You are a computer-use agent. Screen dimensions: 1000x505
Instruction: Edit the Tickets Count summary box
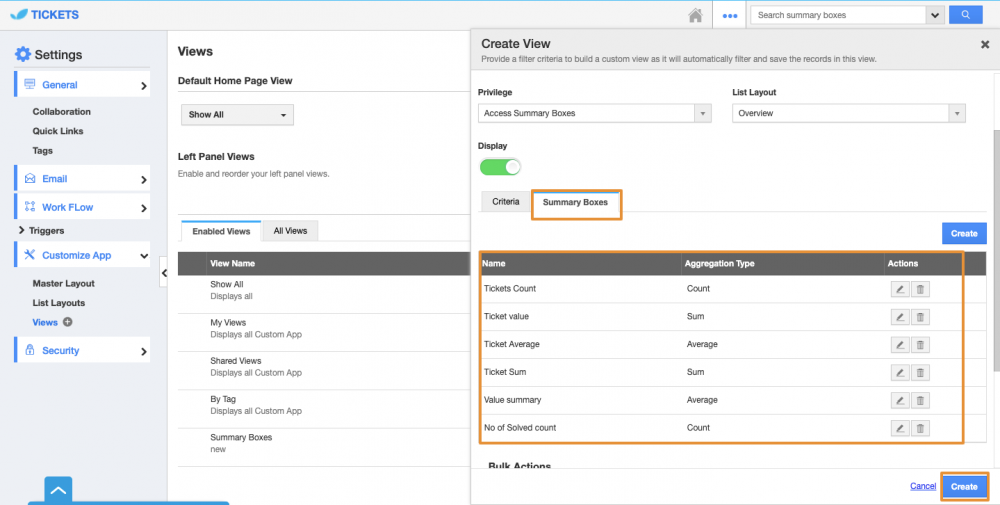(x=900, y=289)
